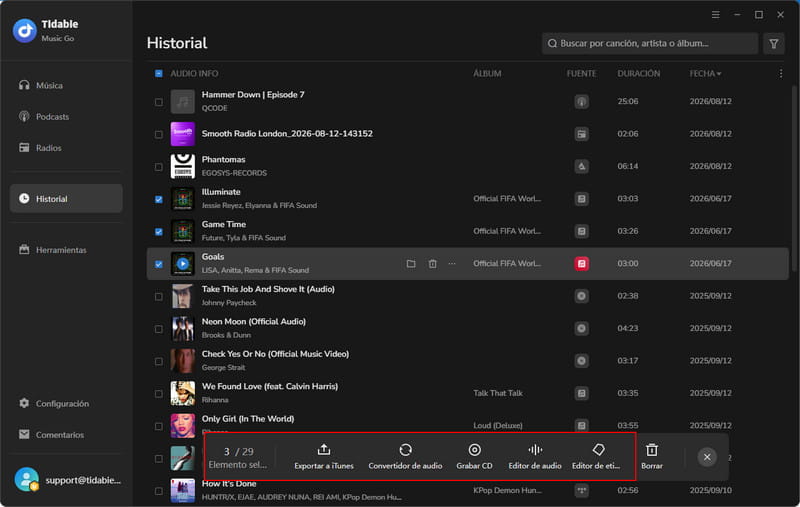This screenshot has width=800, height=507.
Task: Open Convertidor de audio
Action: [x=405, y=457]
